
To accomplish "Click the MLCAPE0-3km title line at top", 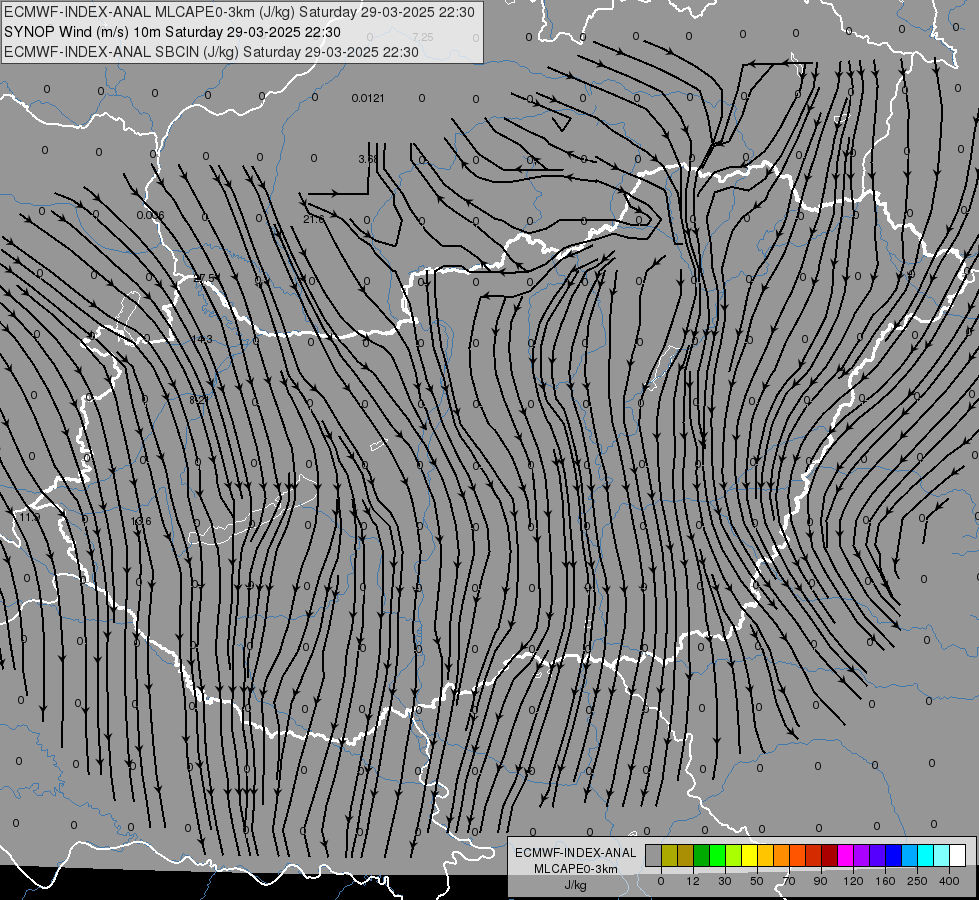I will (239, 12).
